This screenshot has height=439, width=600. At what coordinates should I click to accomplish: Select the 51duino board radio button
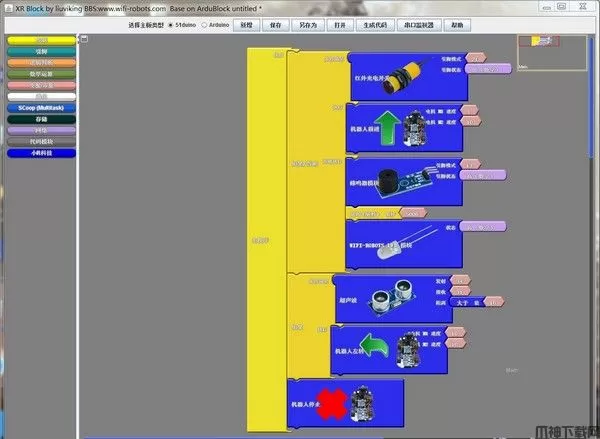click(x=171, y=25)
